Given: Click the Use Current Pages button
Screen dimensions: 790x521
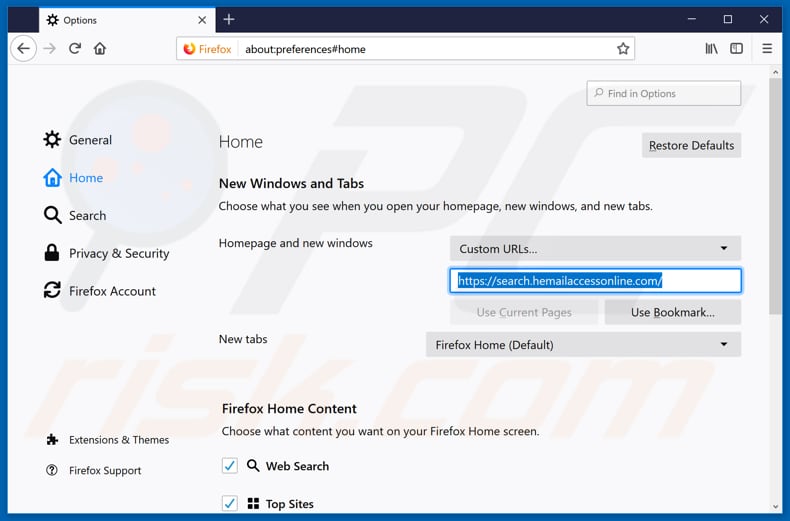Looking at the screenshot, I should 524,312.
